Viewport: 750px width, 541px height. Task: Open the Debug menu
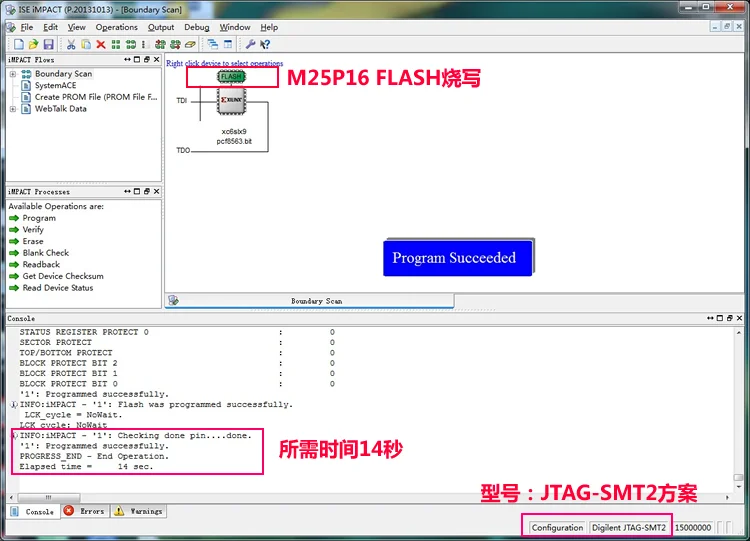(x=197, y=27)
